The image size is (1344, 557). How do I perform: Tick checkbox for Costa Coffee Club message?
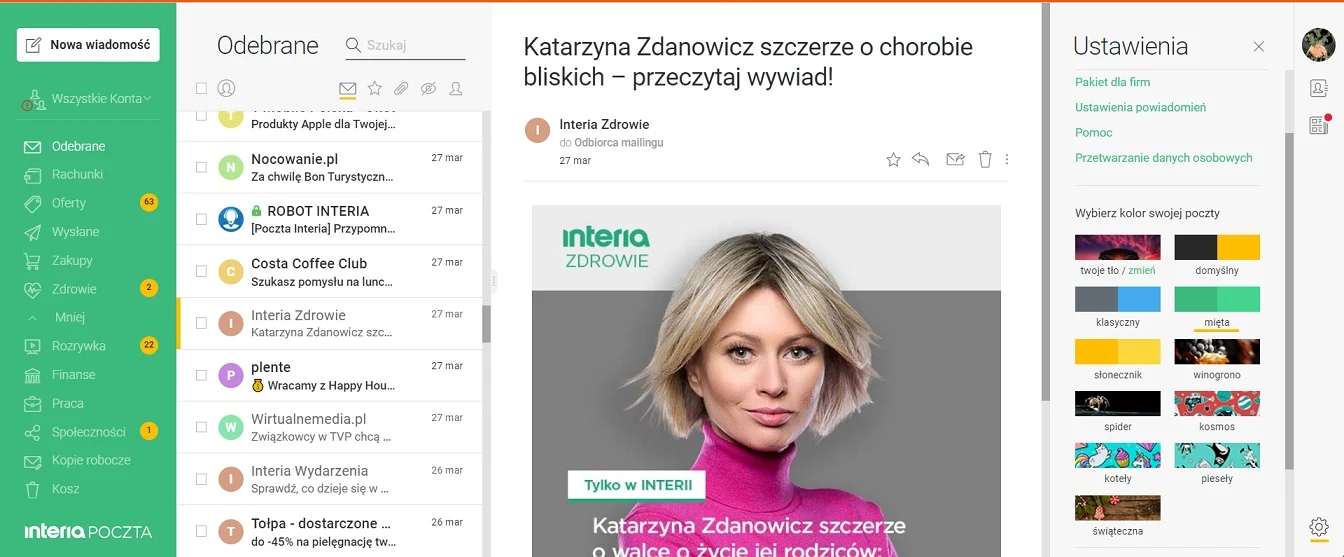(x=201, y=271)
